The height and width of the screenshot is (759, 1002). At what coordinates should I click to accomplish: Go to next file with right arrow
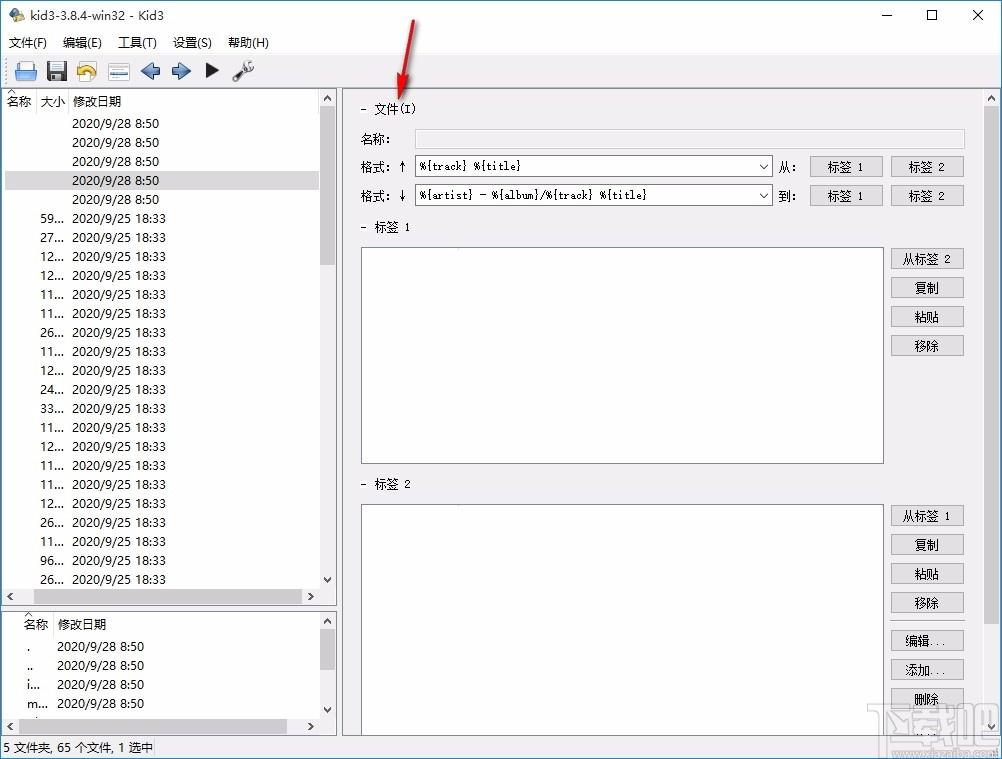(181, 71)
